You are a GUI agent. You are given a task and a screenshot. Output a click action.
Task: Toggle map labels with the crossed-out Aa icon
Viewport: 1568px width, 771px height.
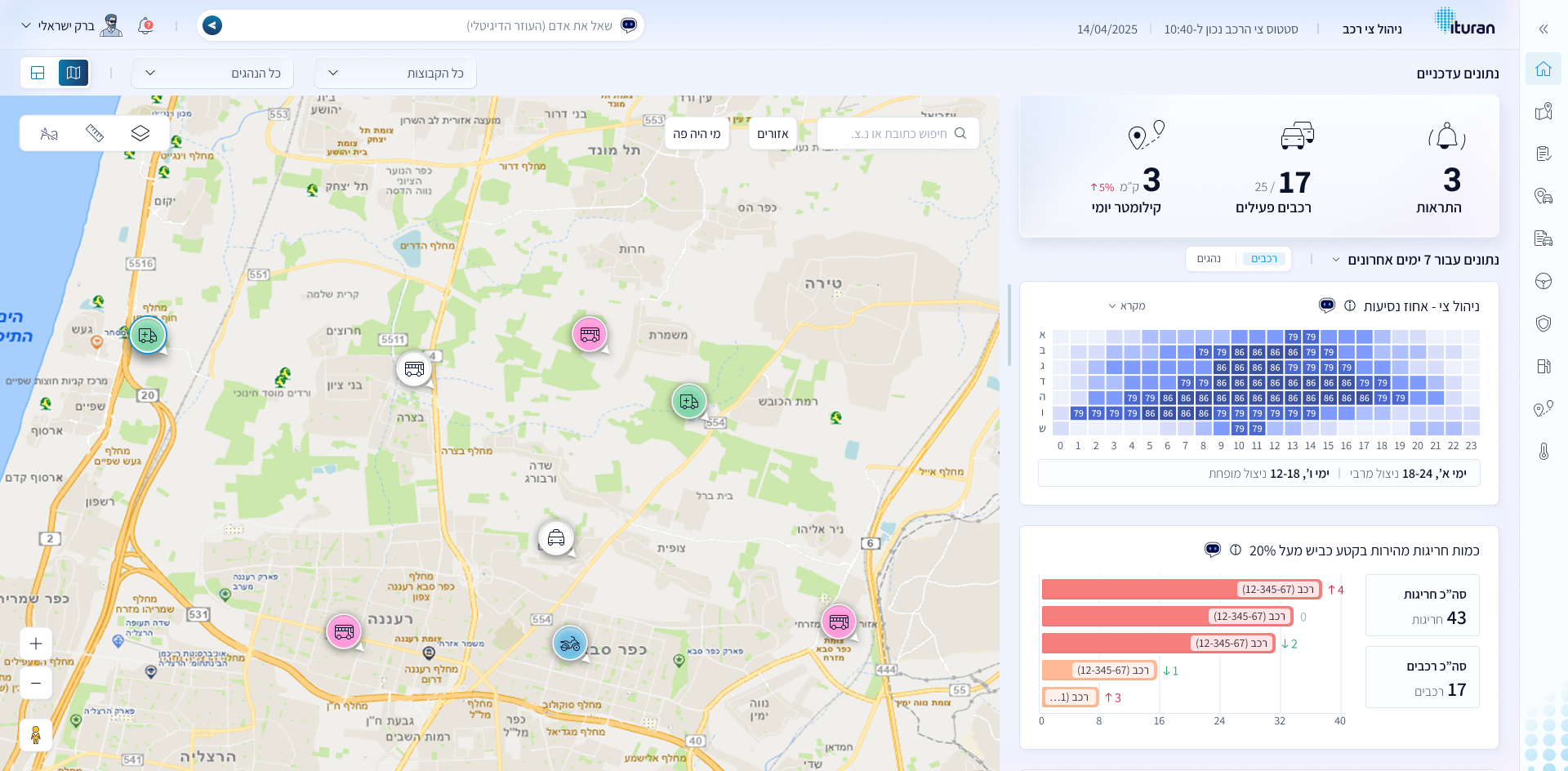(49, 133)
